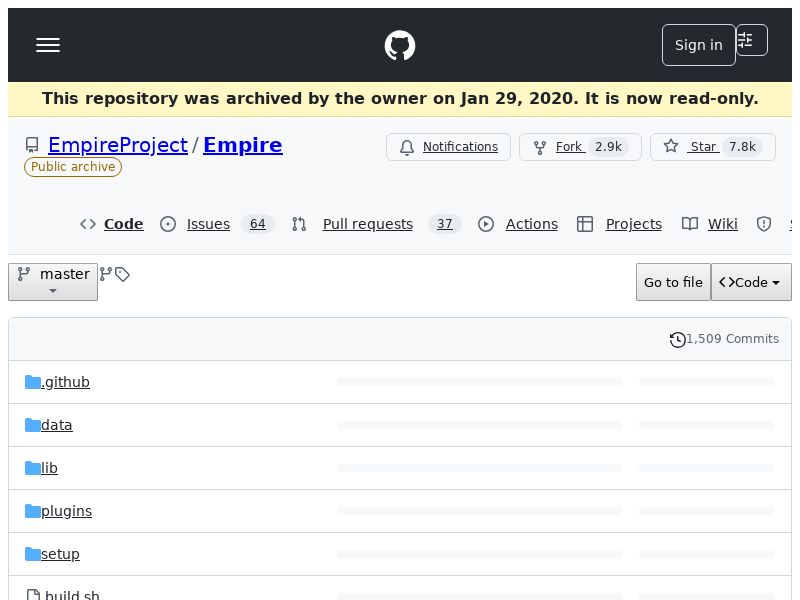The image size is (800, 600).
Task: Click the tags icon beside master
Action: point(122,274)
